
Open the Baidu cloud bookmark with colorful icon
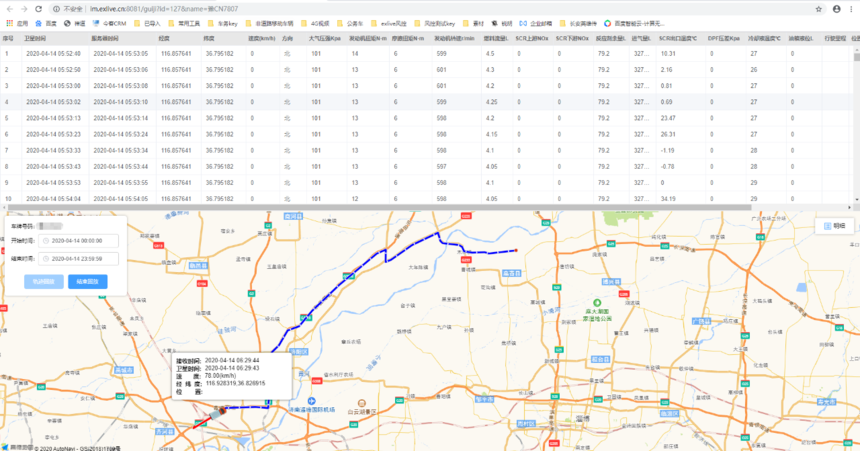pos(635,24)
